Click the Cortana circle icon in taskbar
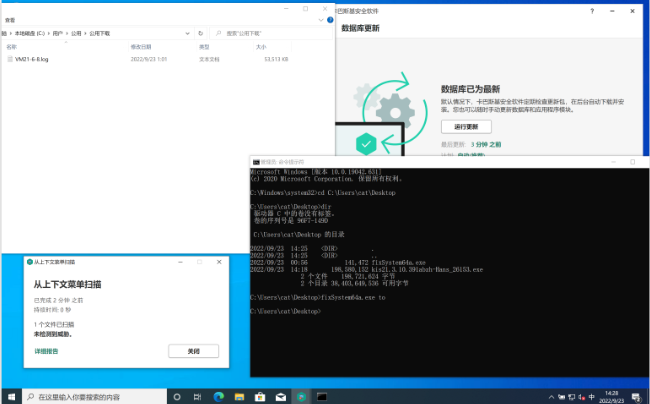650x404 pixels. 177,397
